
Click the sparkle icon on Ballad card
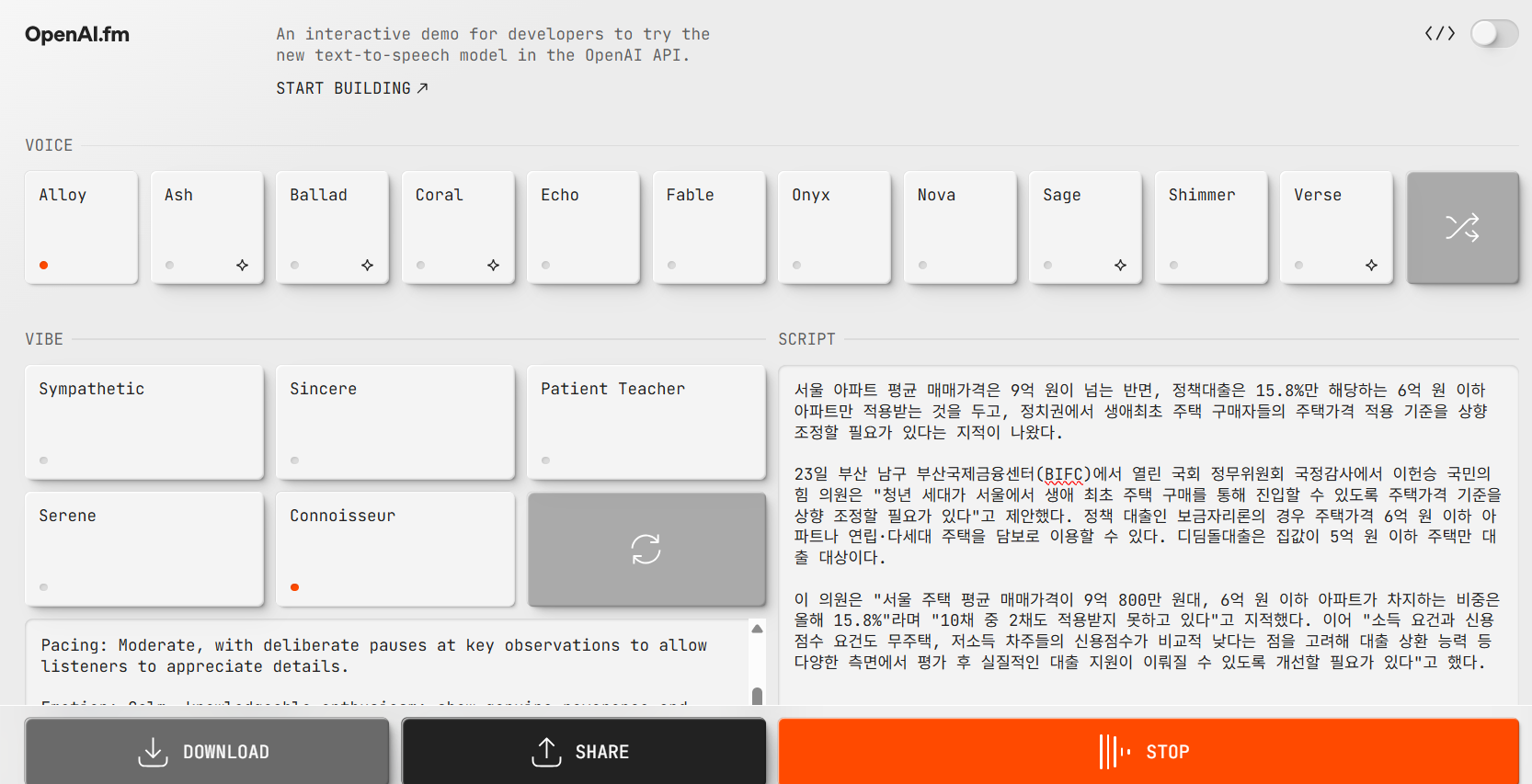tap(367, 265)
